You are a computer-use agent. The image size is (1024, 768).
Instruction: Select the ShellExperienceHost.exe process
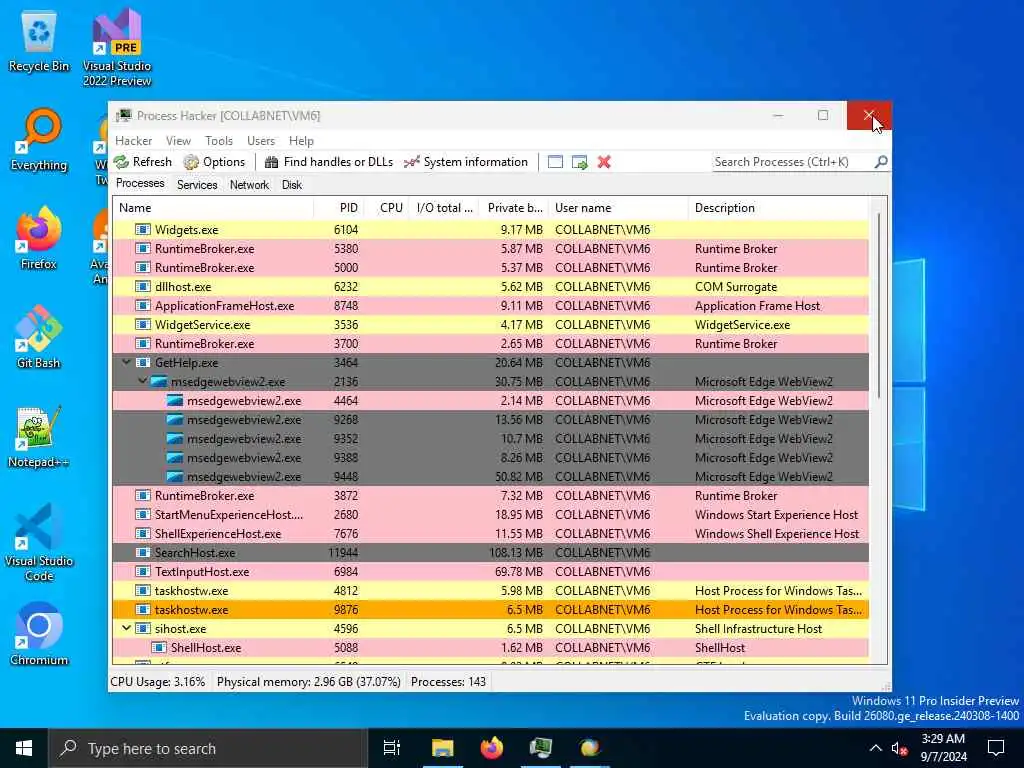tap(490, 533)
